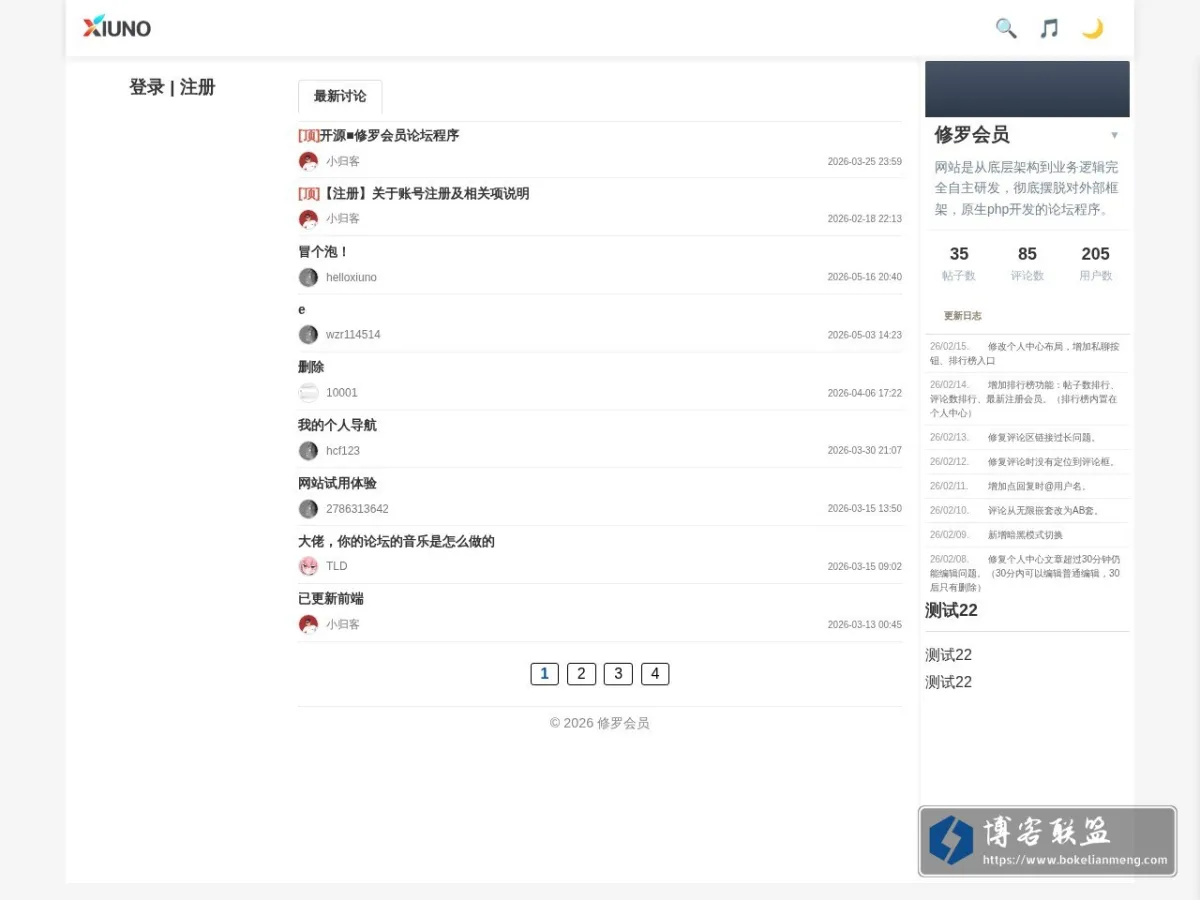Click avatar next to 10001

tap(308, 392)
